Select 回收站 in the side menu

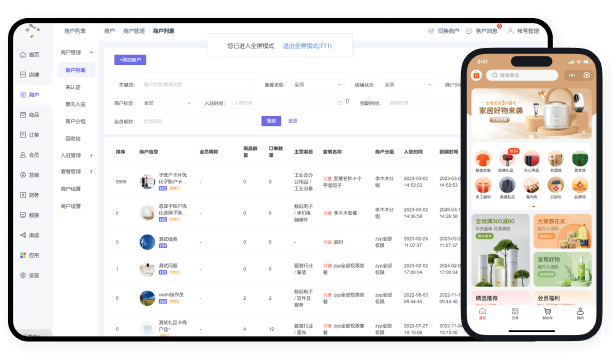[73, 139]
